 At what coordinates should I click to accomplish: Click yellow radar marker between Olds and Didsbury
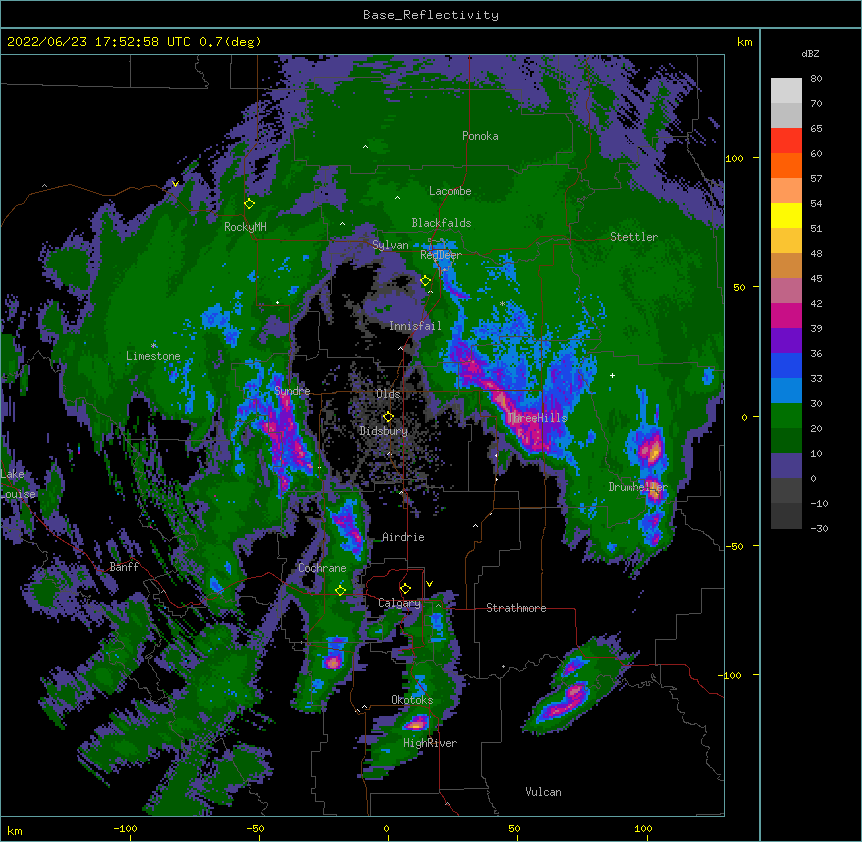388,417
